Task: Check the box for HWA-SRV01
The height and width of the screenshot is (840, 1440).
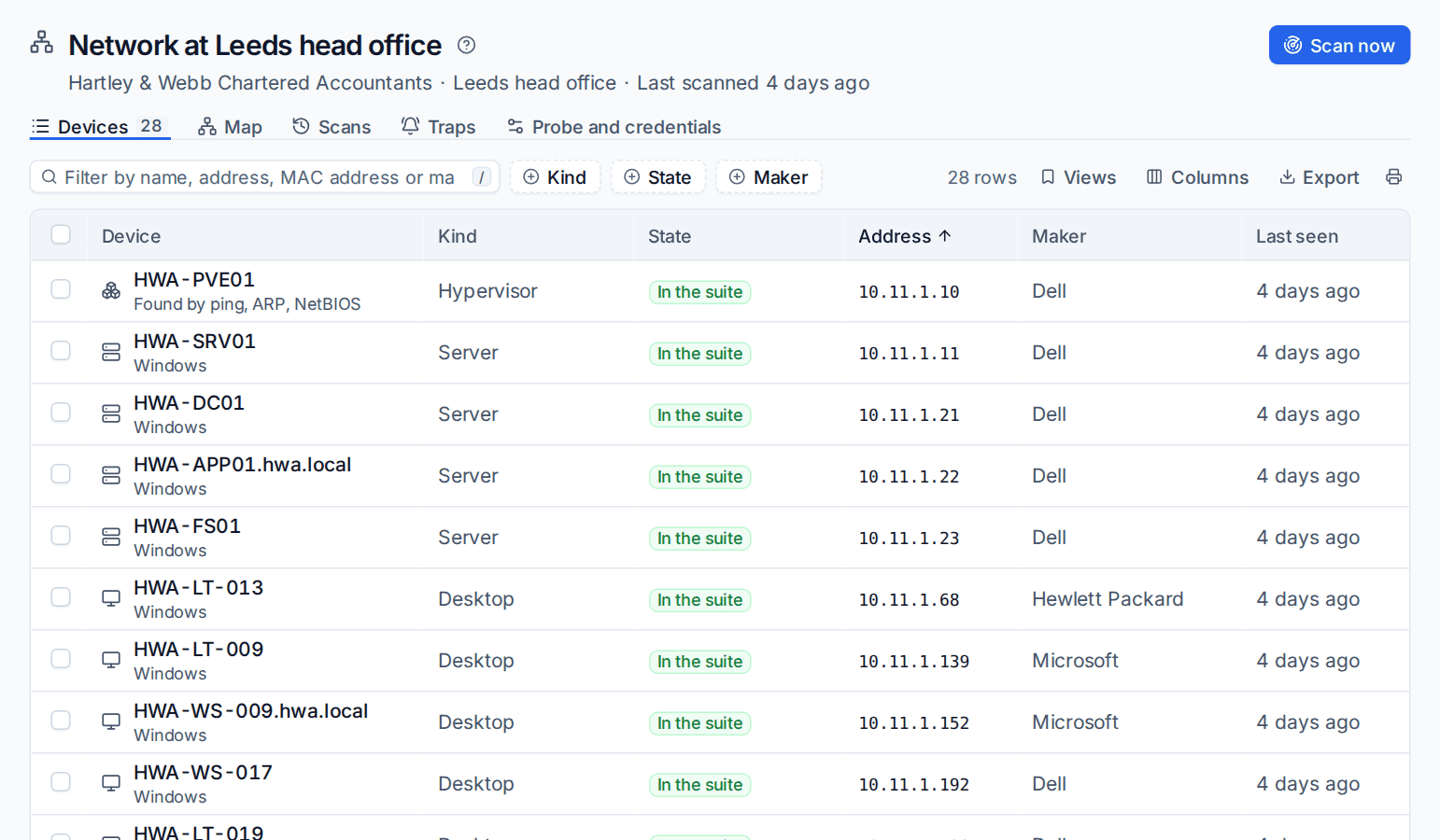Action: (61, 351)
